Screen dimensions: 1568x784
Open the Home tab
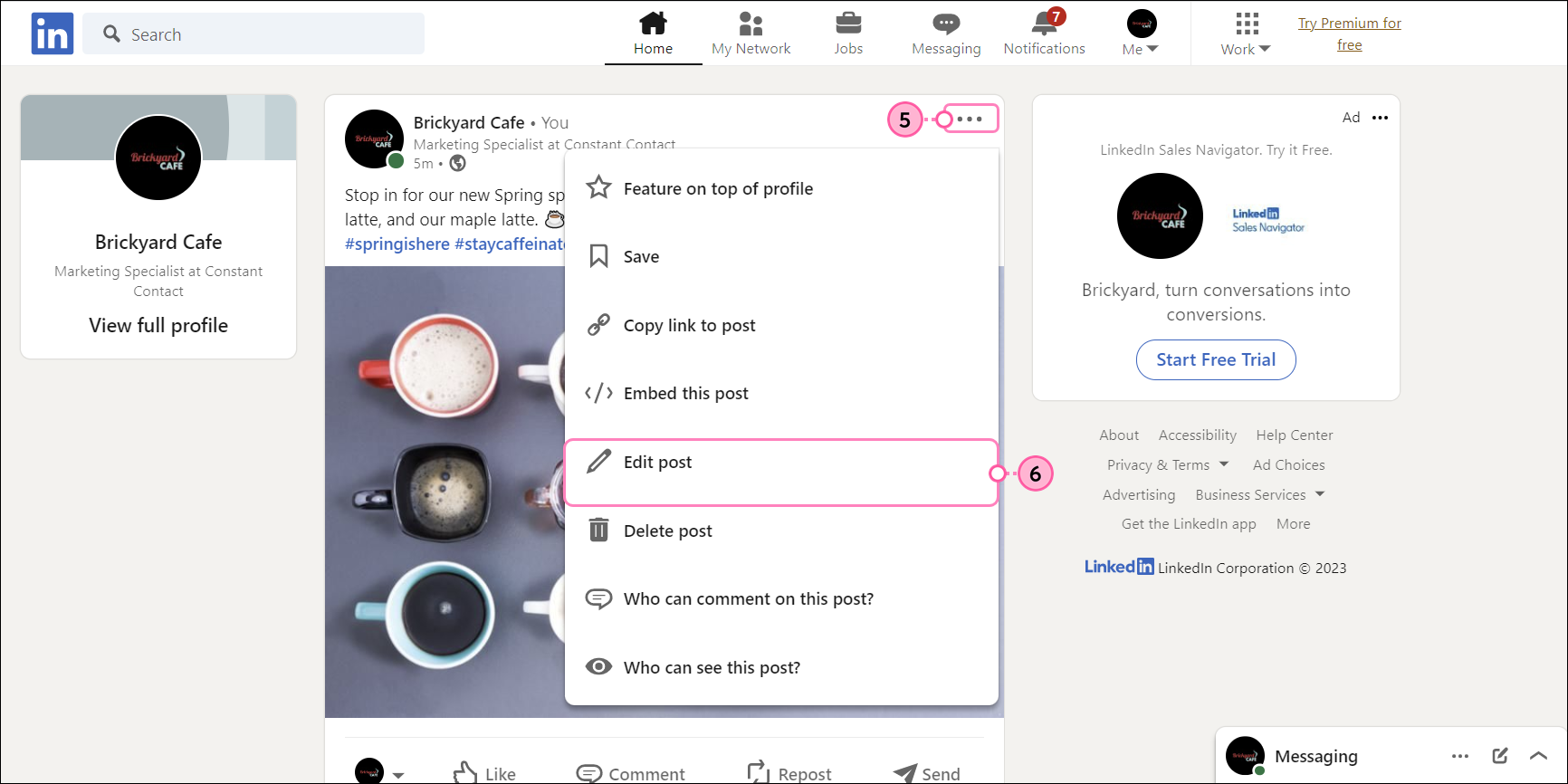[x=653, y=34]
